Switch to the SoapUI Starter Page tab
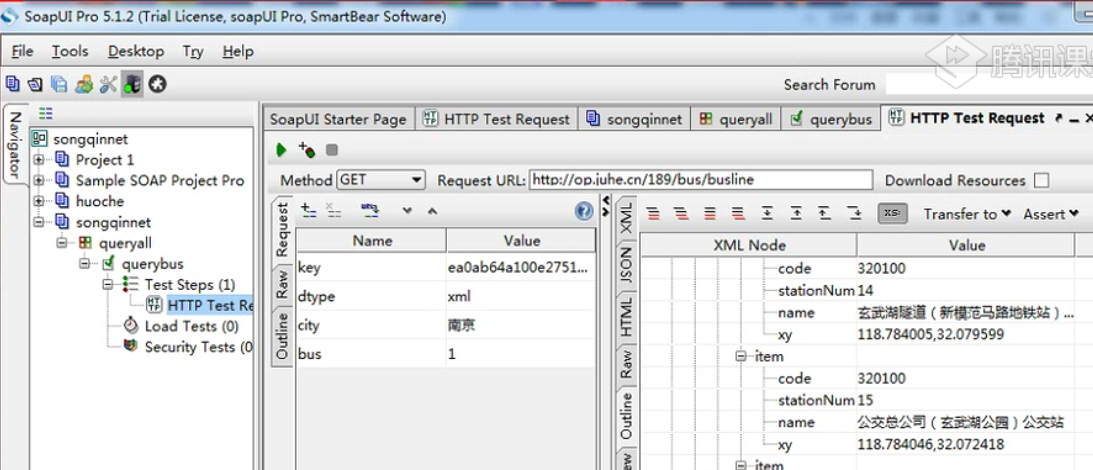Screen dimensions: 1093x470 tap(338, 119)
